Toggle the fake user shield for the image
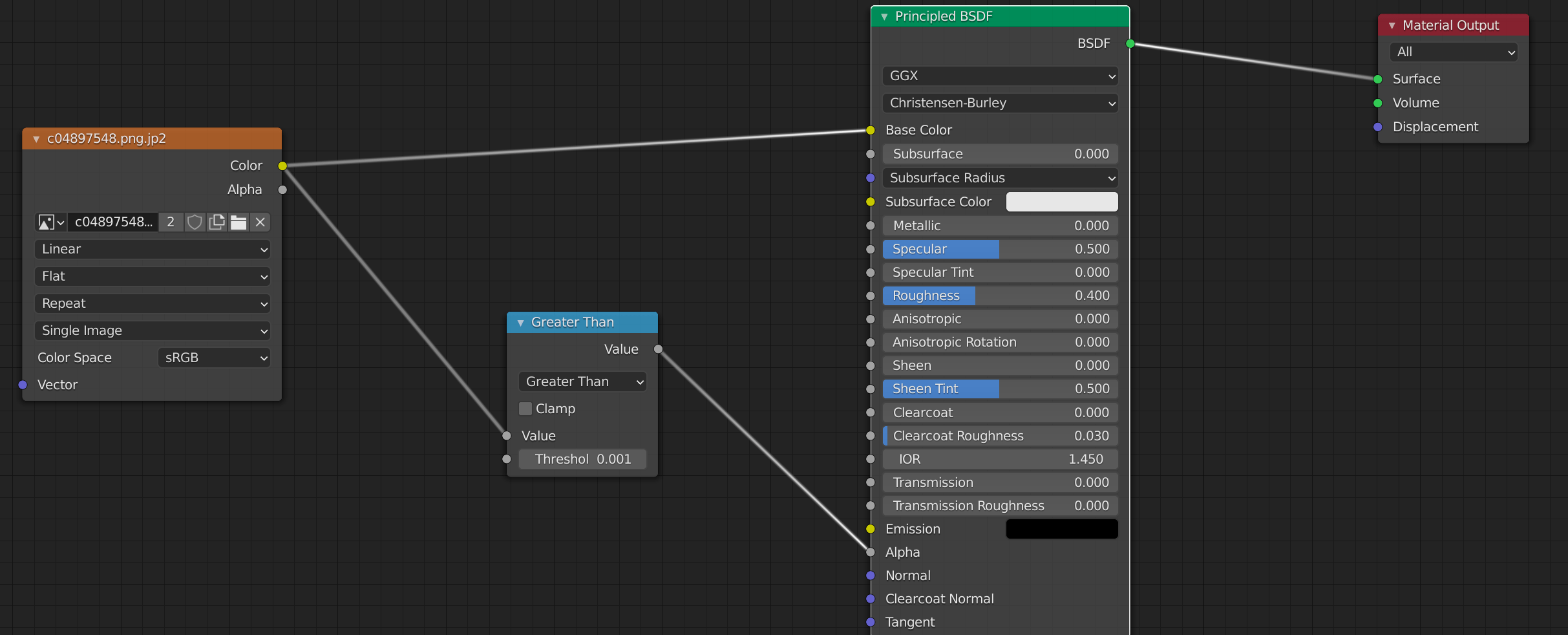 coord(195,222)
